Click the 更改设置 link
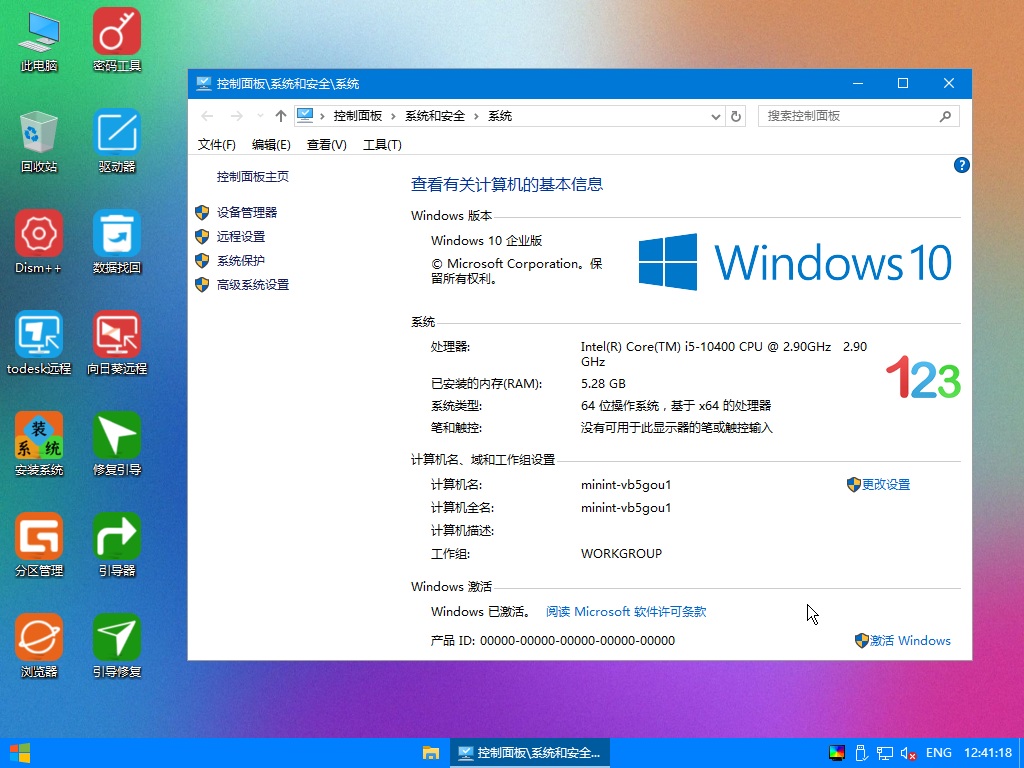 (x=885, y=485)
